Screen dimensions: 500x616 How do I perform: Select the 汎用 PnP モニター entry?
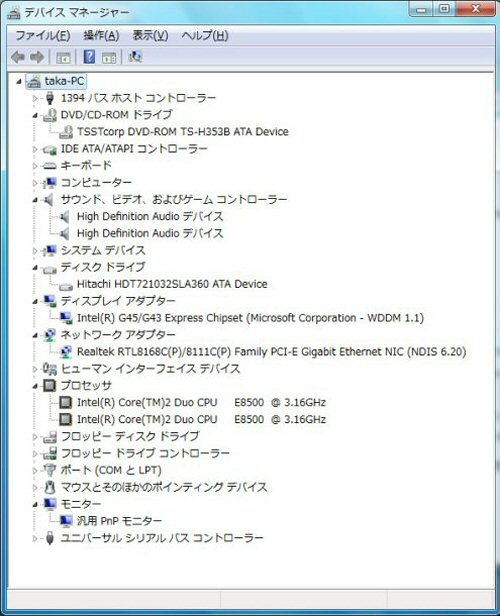click(x=119, y=521)
